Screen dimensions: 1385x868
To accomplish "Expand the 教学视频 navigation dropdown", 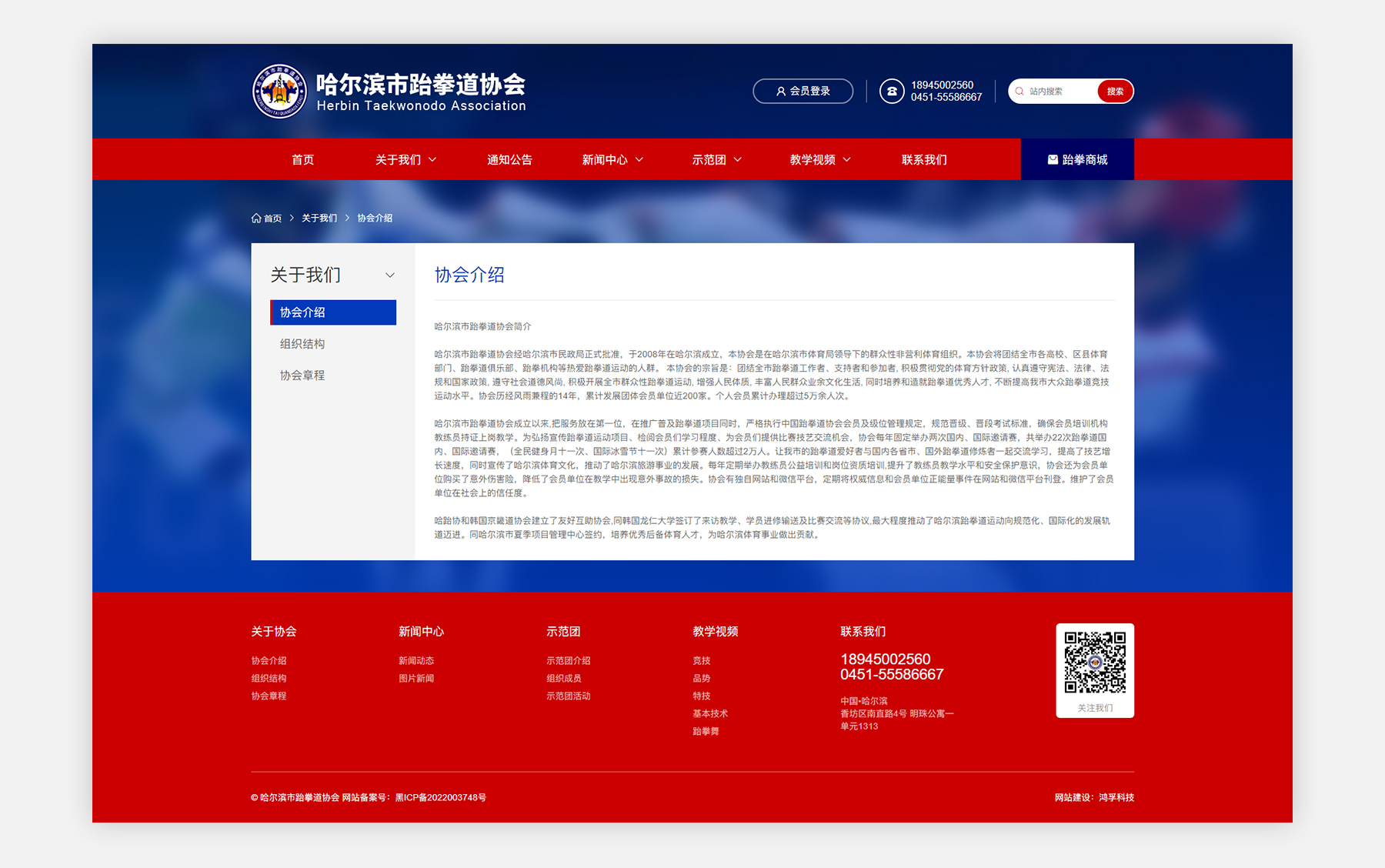I will point(820,159).
